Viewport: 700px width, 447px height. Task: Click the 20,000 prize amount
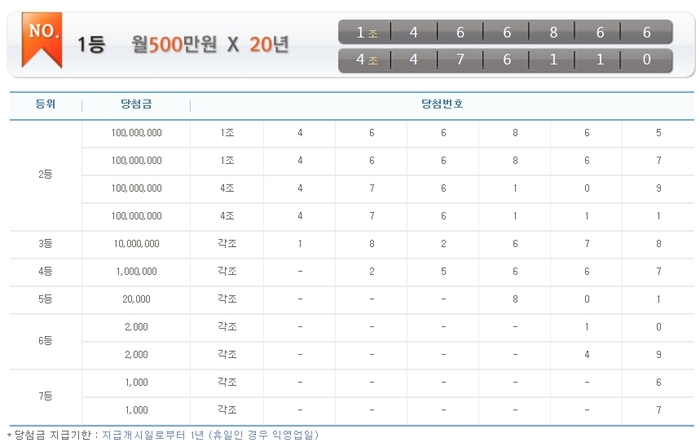[136, 299]
